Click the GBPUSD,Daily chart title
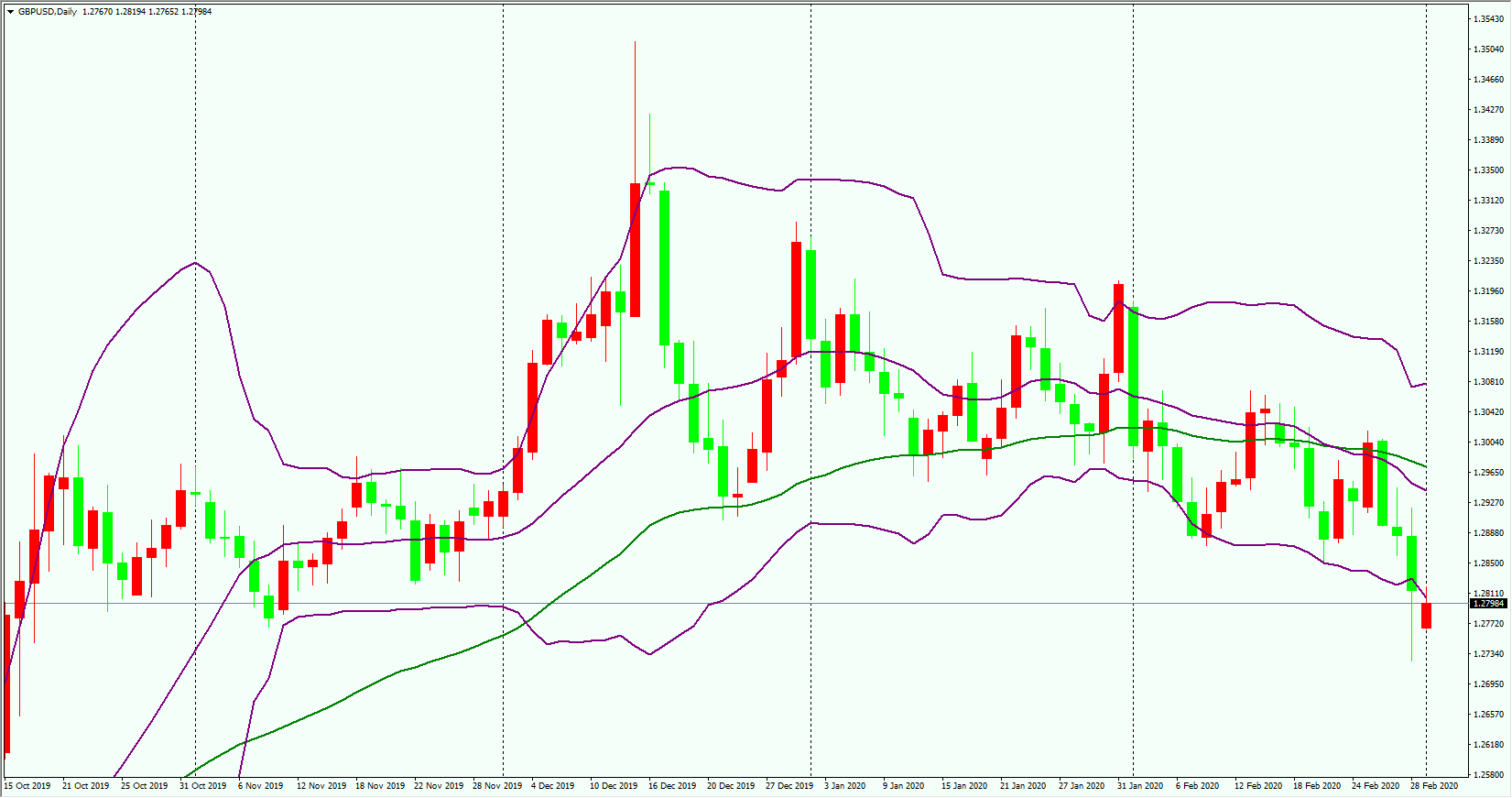Viewport: 1512px width, 798px height. coord(48,12)
